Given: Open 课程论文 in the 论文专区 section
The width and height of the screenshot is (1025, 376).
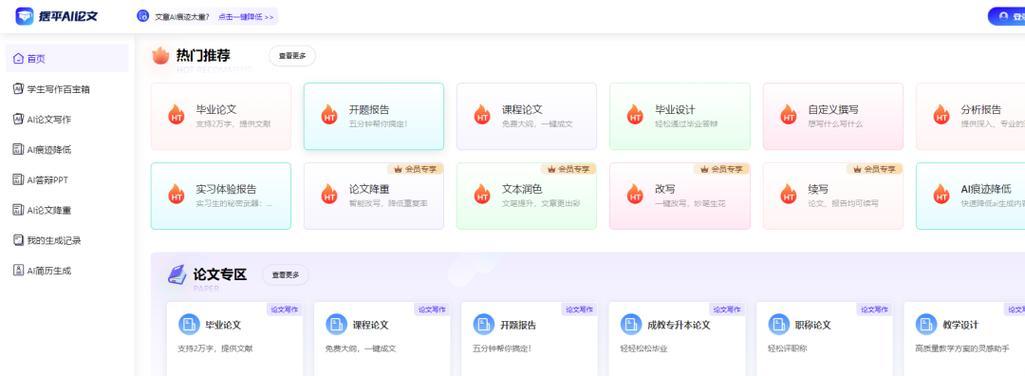Looking at the screenshot, I should (382, 339).
